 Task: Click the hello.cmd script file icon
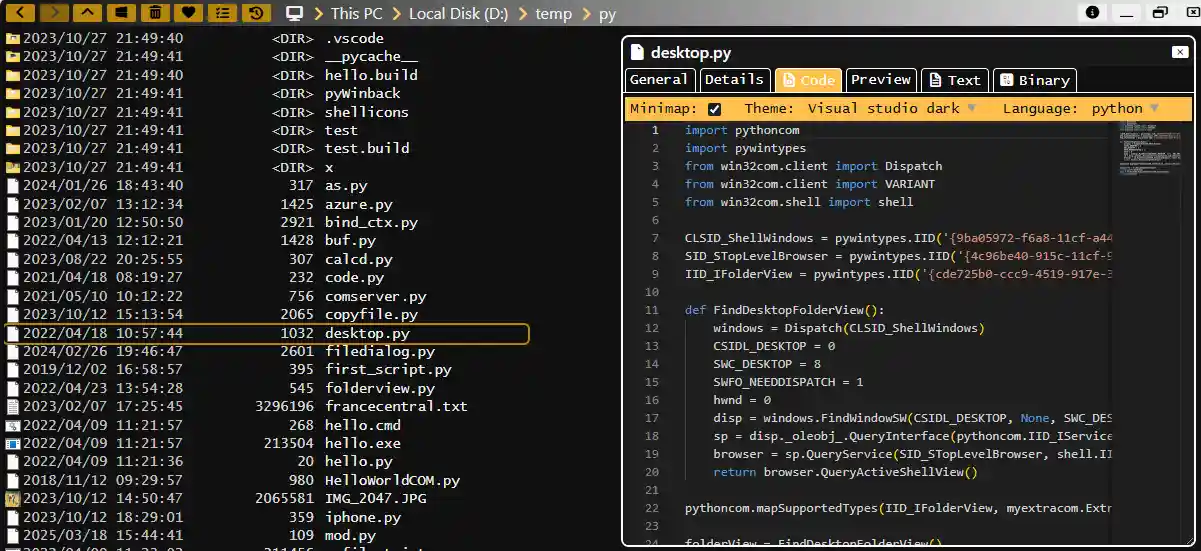(x=13, y=425)
